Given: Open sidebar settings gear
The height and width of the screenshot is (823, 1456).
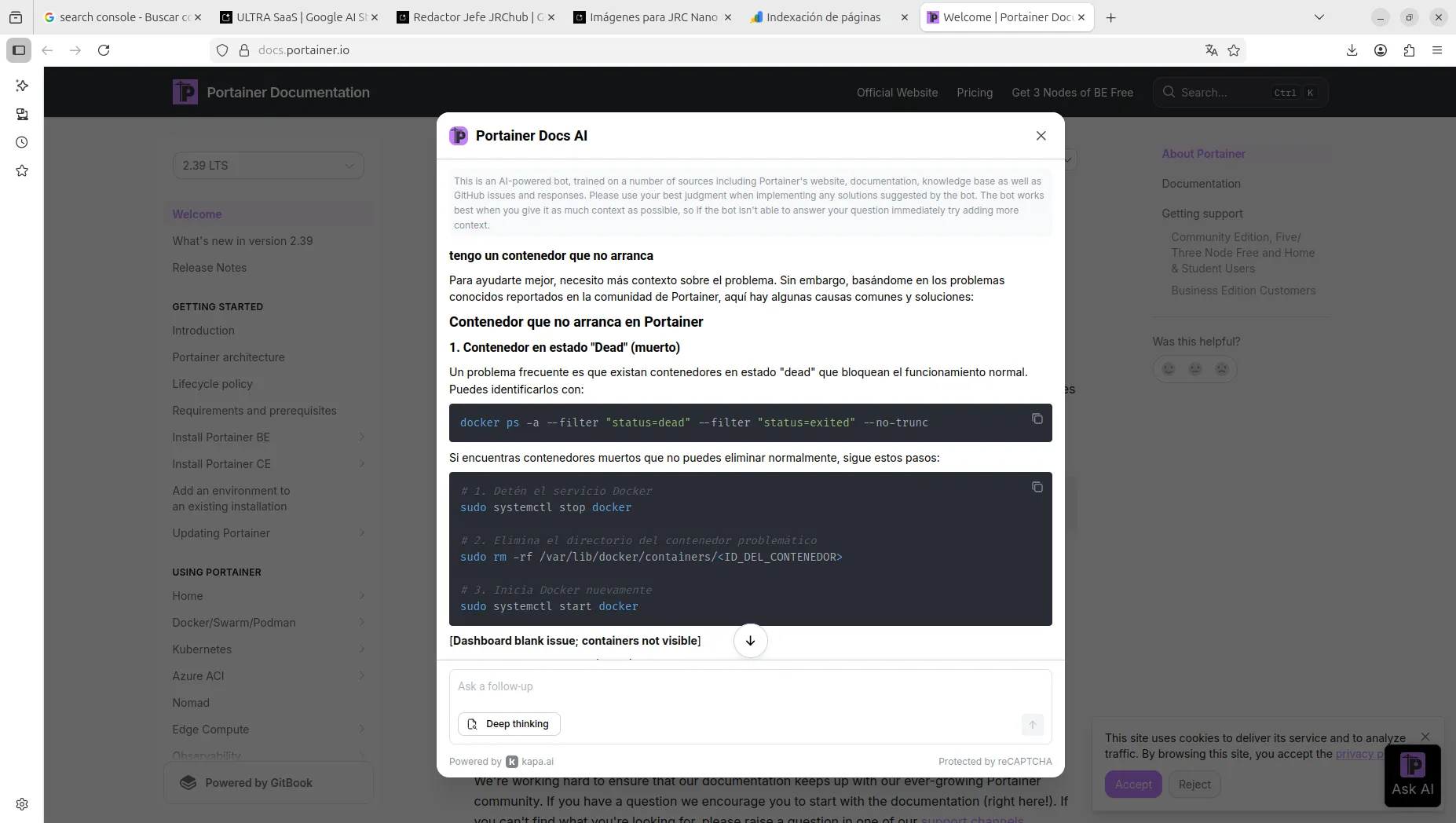Looking at the screenshot, I should 22,804.
